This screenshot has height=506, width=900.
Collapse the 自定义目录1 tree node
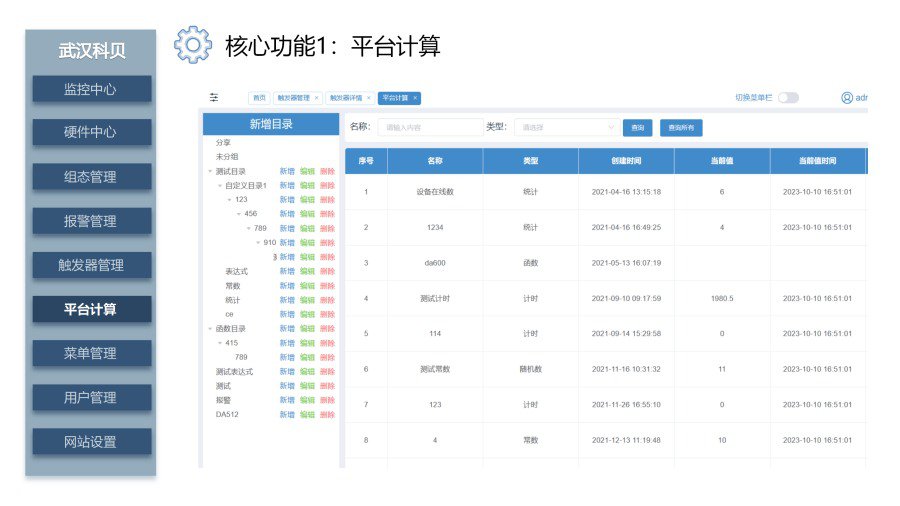click(x=220, y=186)
